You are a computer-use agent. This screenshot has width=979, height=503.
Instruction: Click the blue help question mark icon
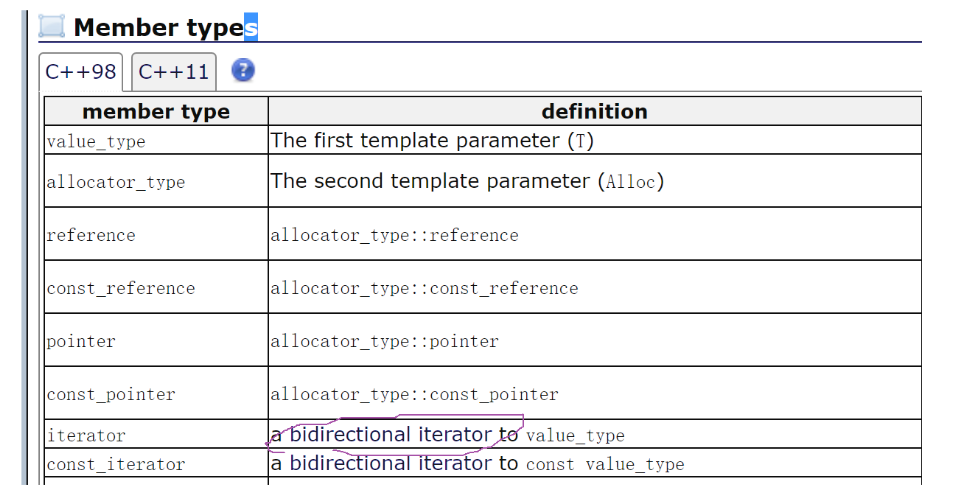click(243, 71)
